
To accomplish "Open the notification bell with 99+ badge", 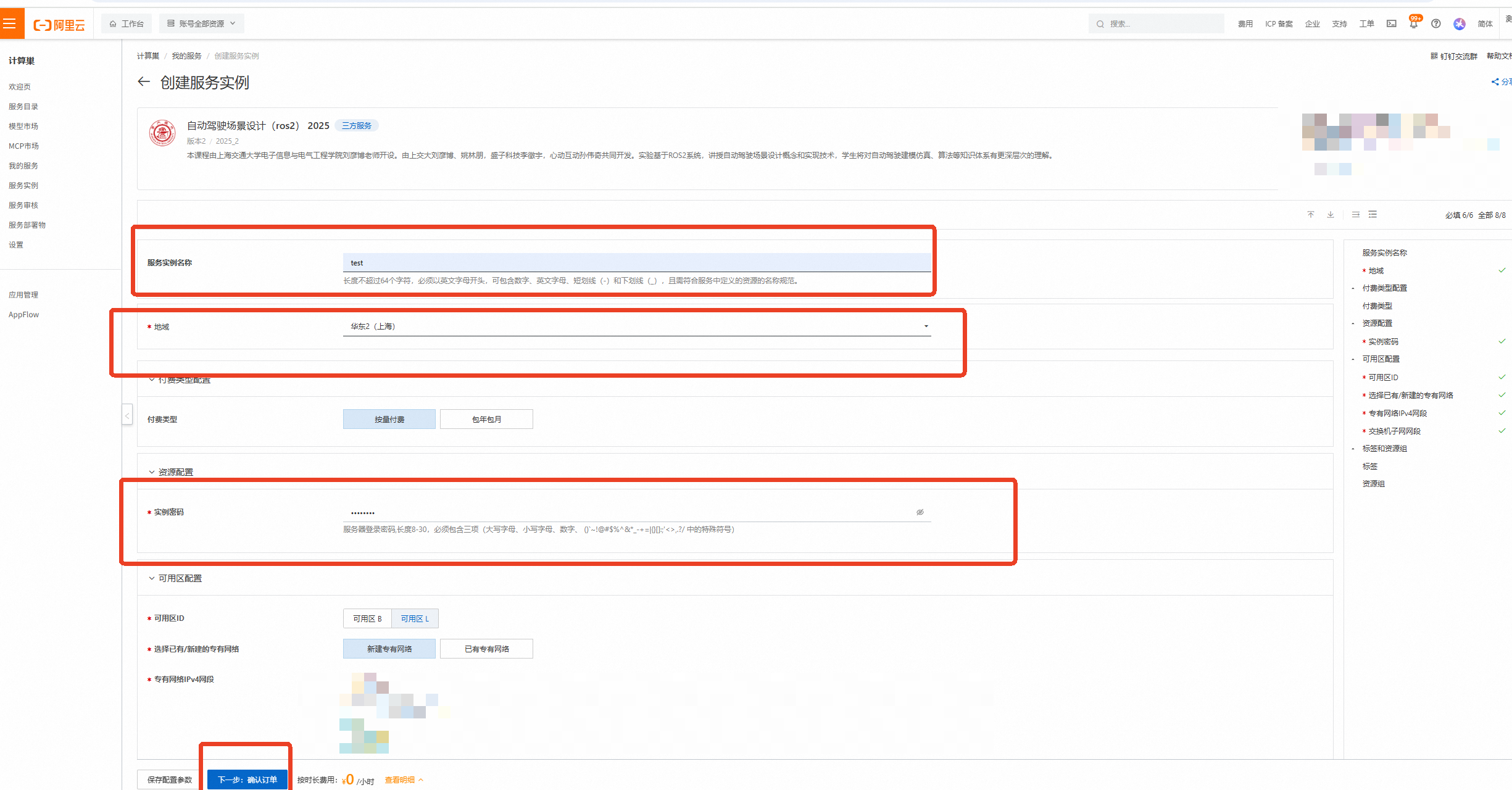I will coord(1413,23).
